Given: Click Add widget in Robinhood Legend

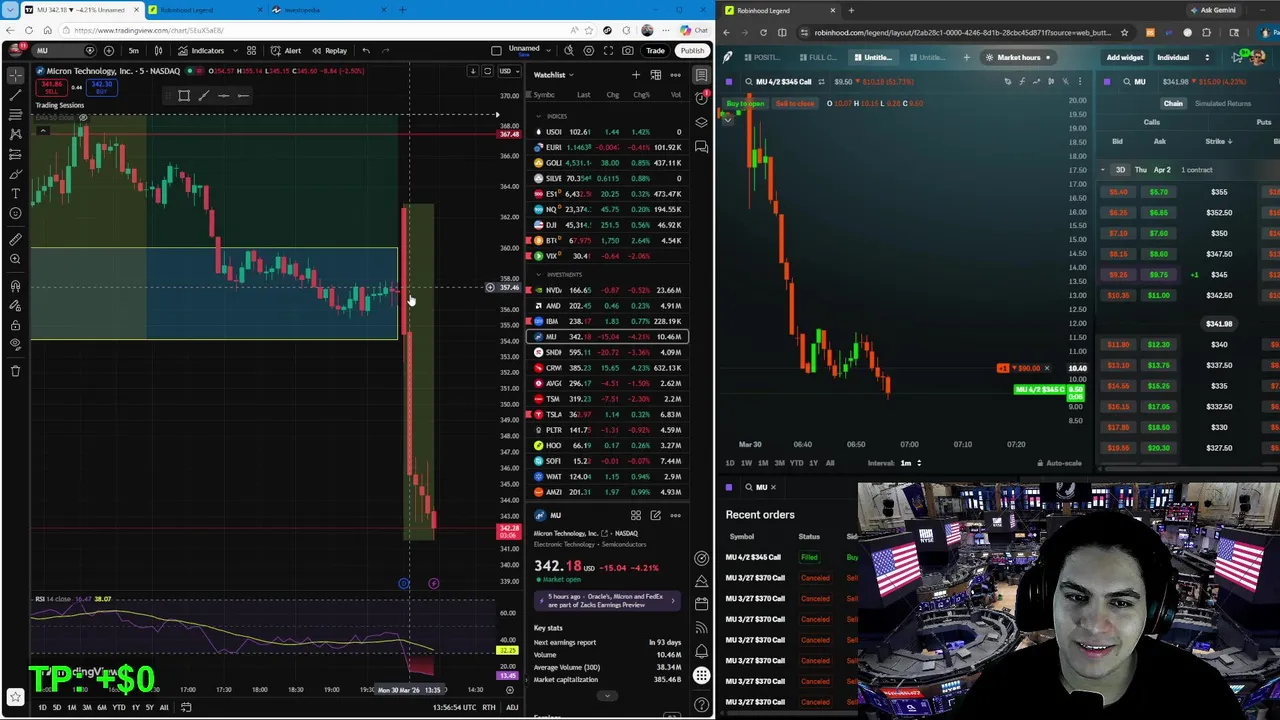Looking at the screenshot, I should [x=1124, y=57].
